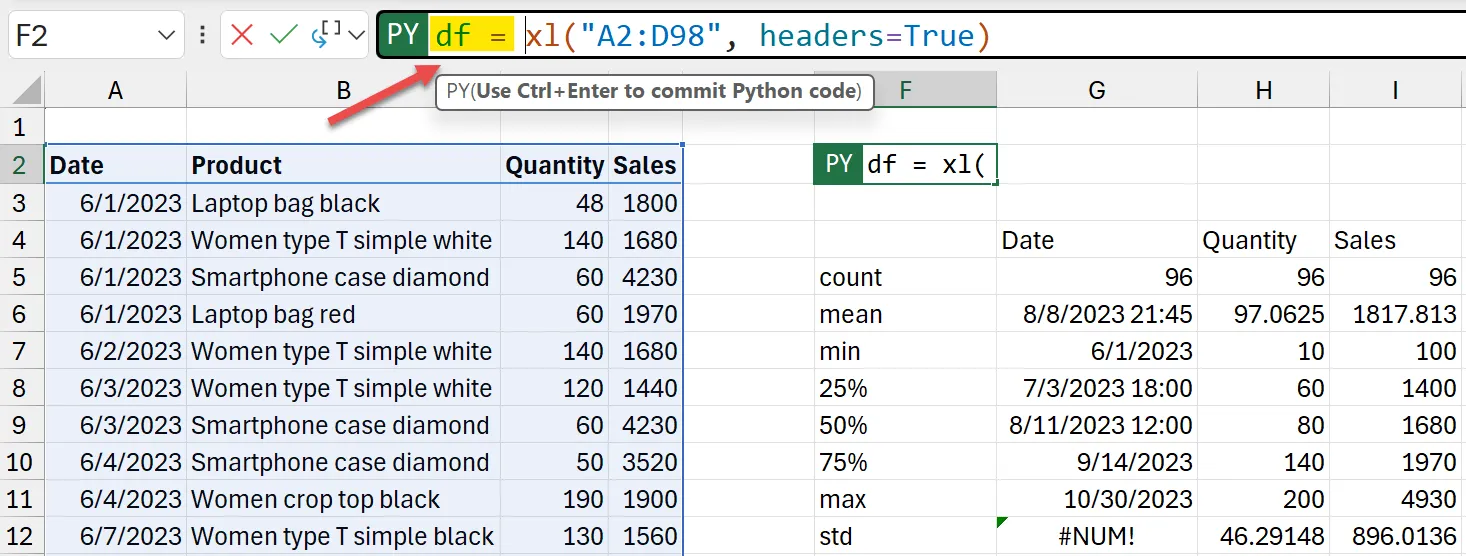Select column G header
Viewport: 1466px width, 556px height.
pyautogui.click(x=1097, y=91)
